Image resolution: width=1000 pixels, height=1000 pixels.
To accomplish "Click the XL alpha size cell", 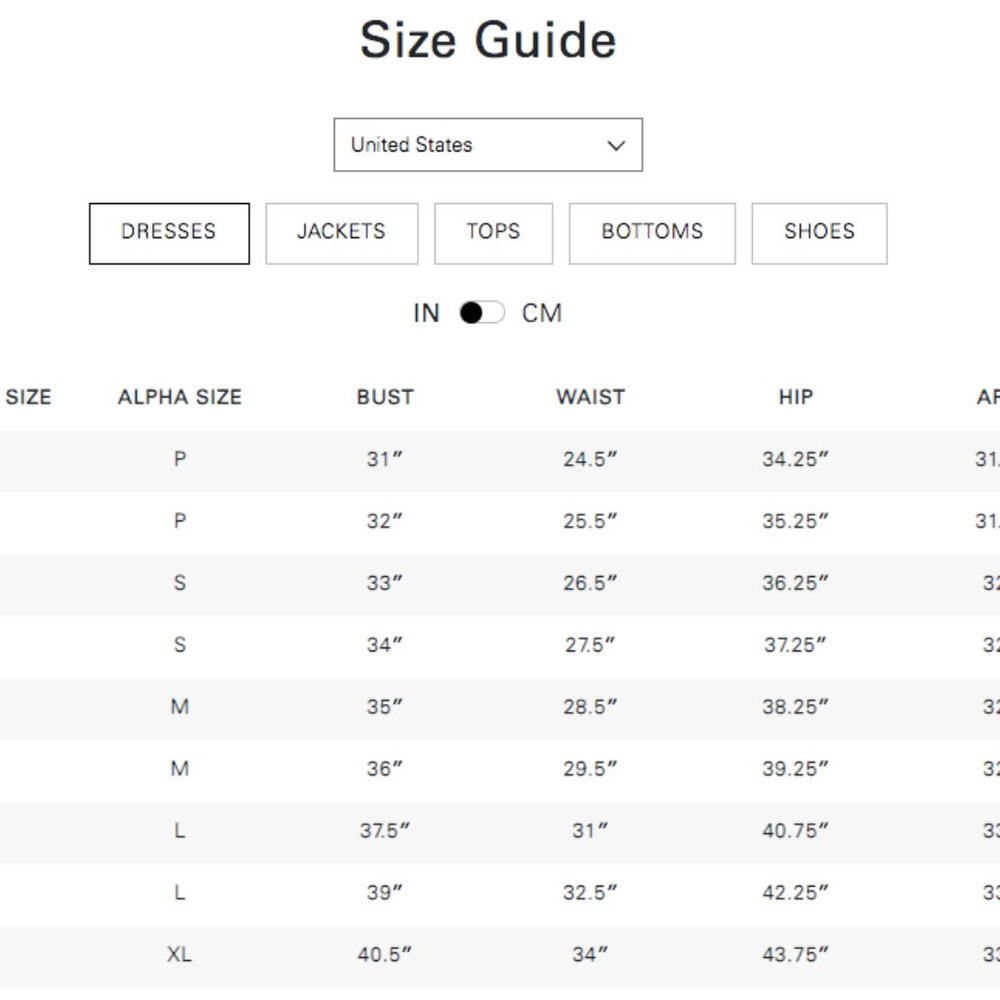I will click(x=179, y=954).
